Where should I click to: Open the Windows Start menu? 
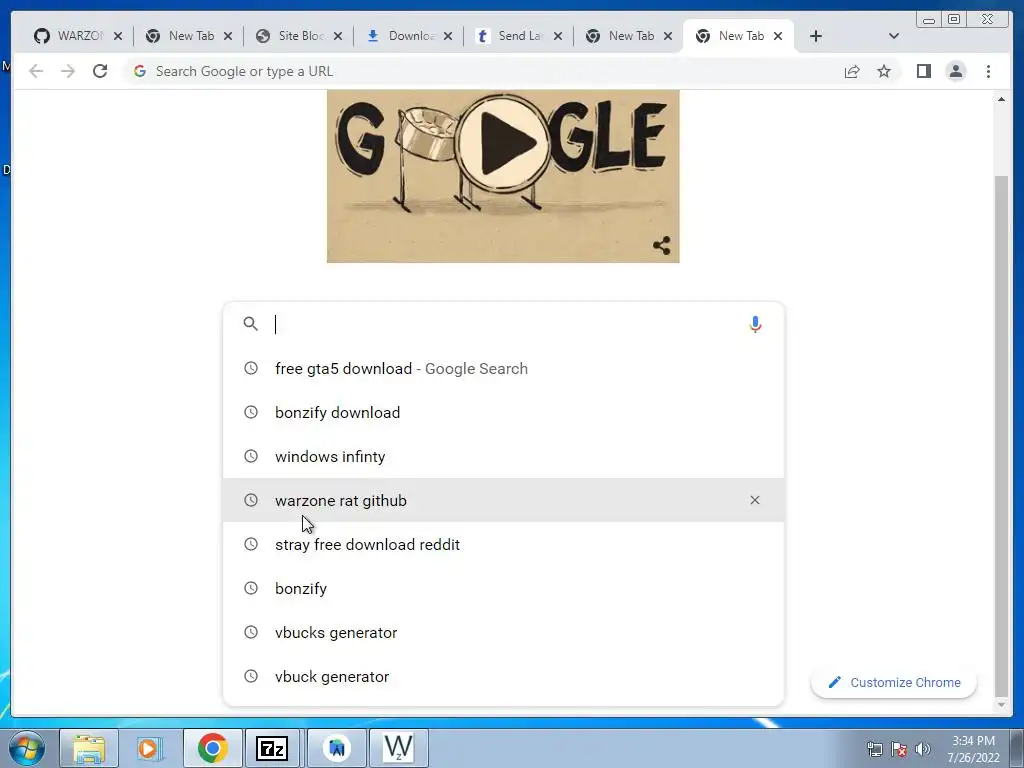(x=27, y=748)
